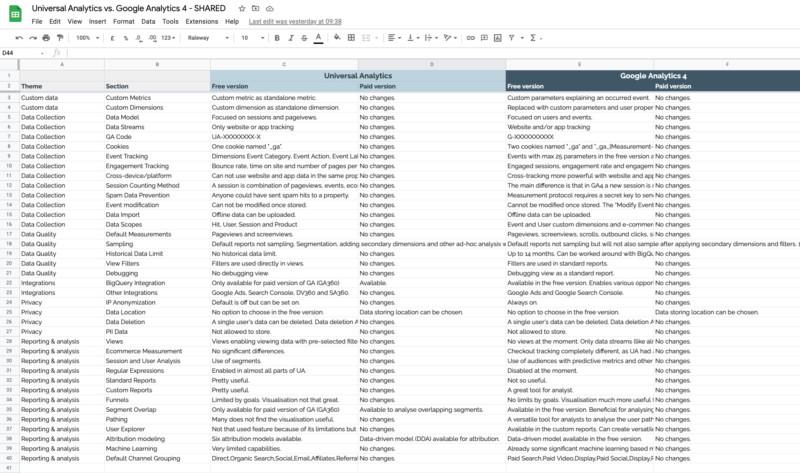Open the Tools menu
800x473 pixels.
point(170,21)
